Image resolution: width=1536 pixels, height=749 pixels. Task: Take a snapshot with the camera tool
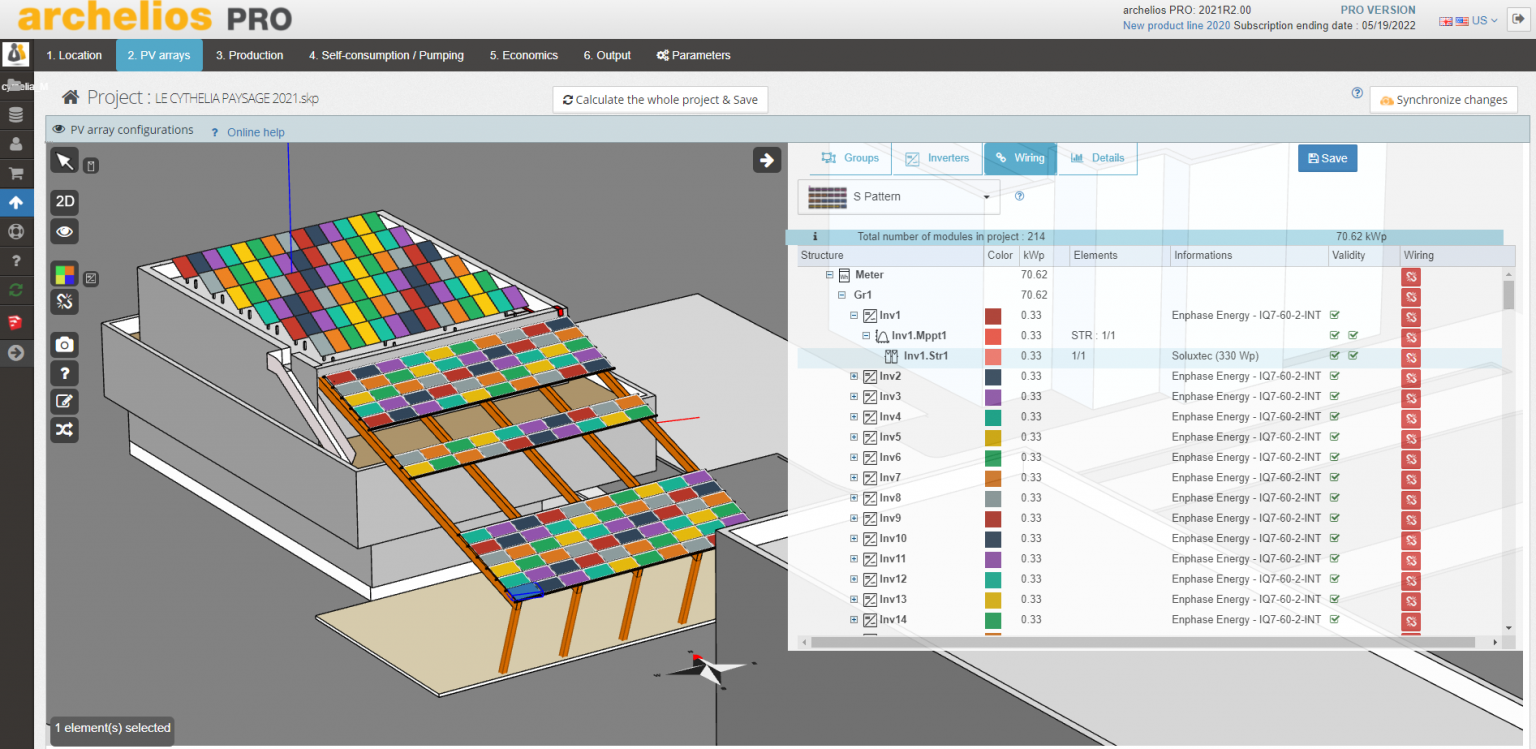[65, 344]
